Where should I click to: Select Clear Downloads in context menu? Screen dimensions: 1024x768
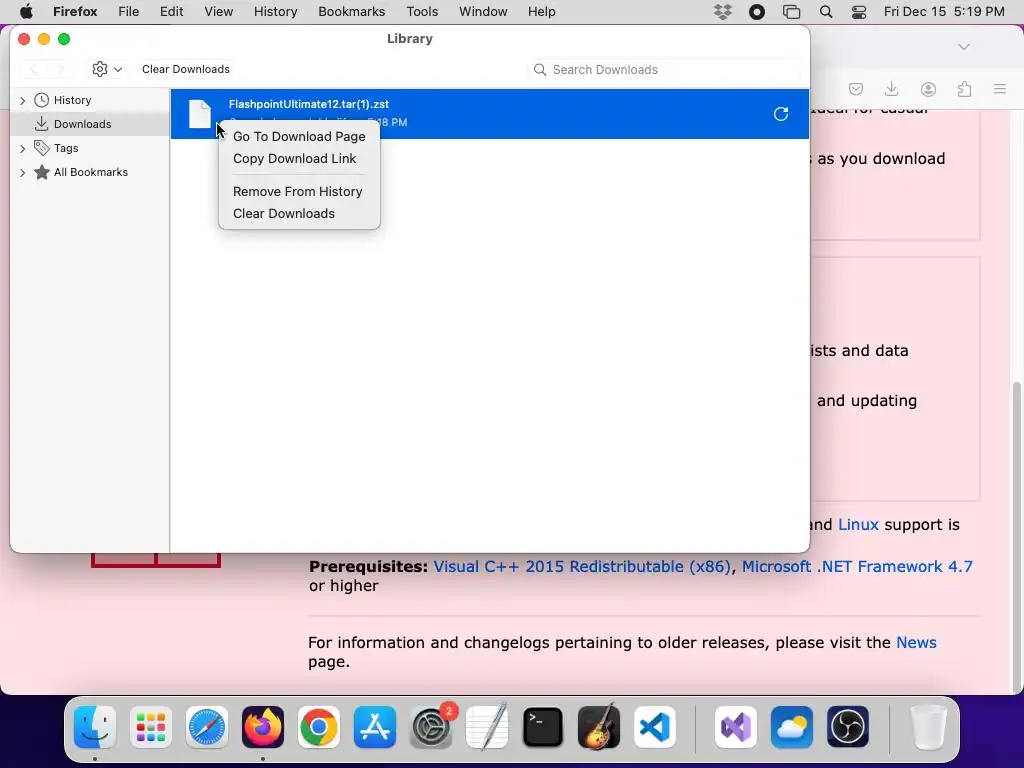click(284, 214)
